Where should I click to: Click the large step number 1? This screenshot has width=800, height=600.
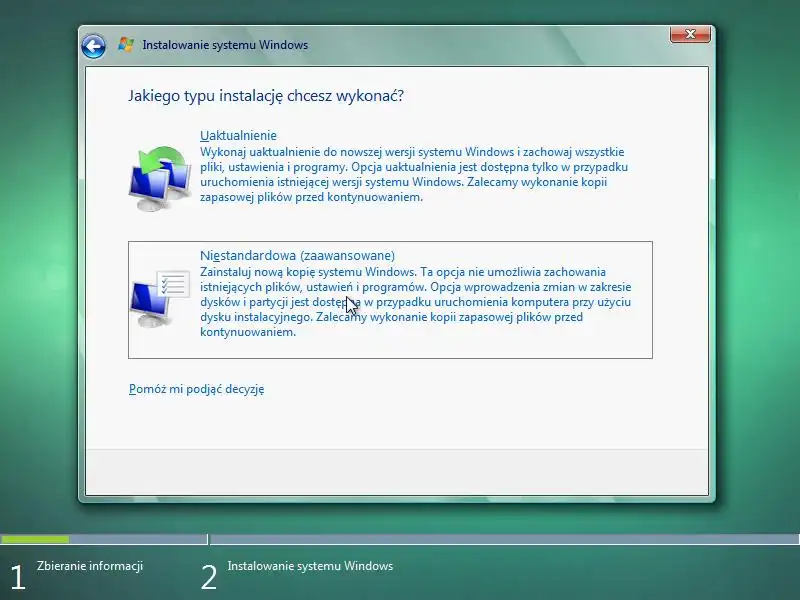coord(18,578)
